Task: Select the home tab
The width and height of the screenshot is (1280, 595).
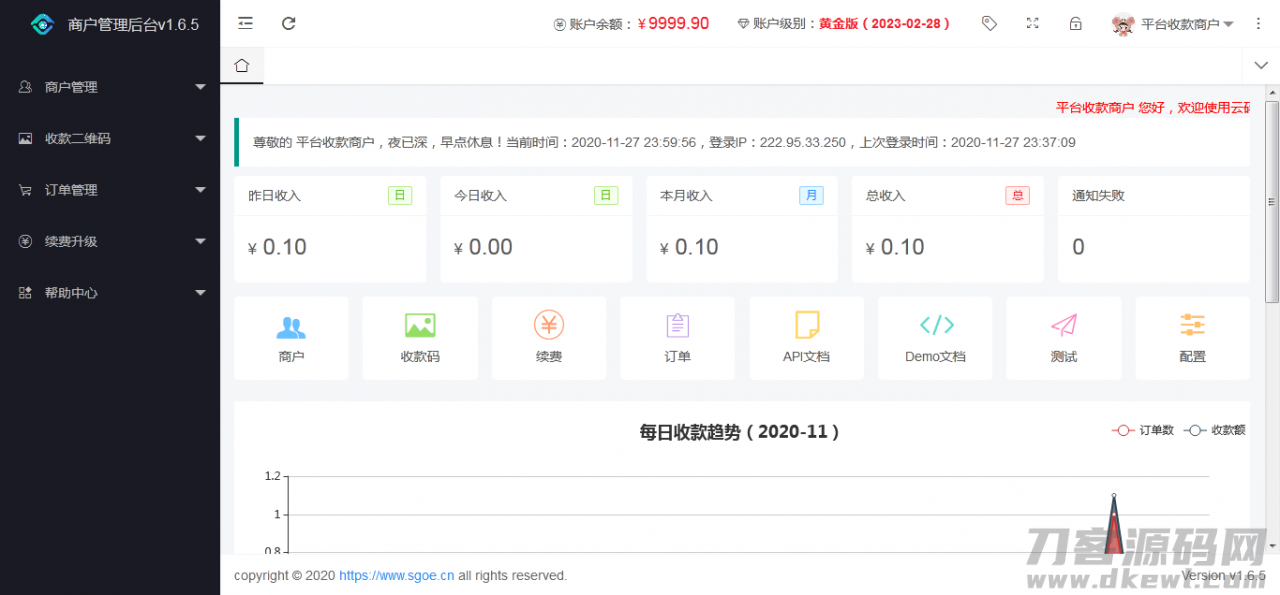Action: point(241,66)
